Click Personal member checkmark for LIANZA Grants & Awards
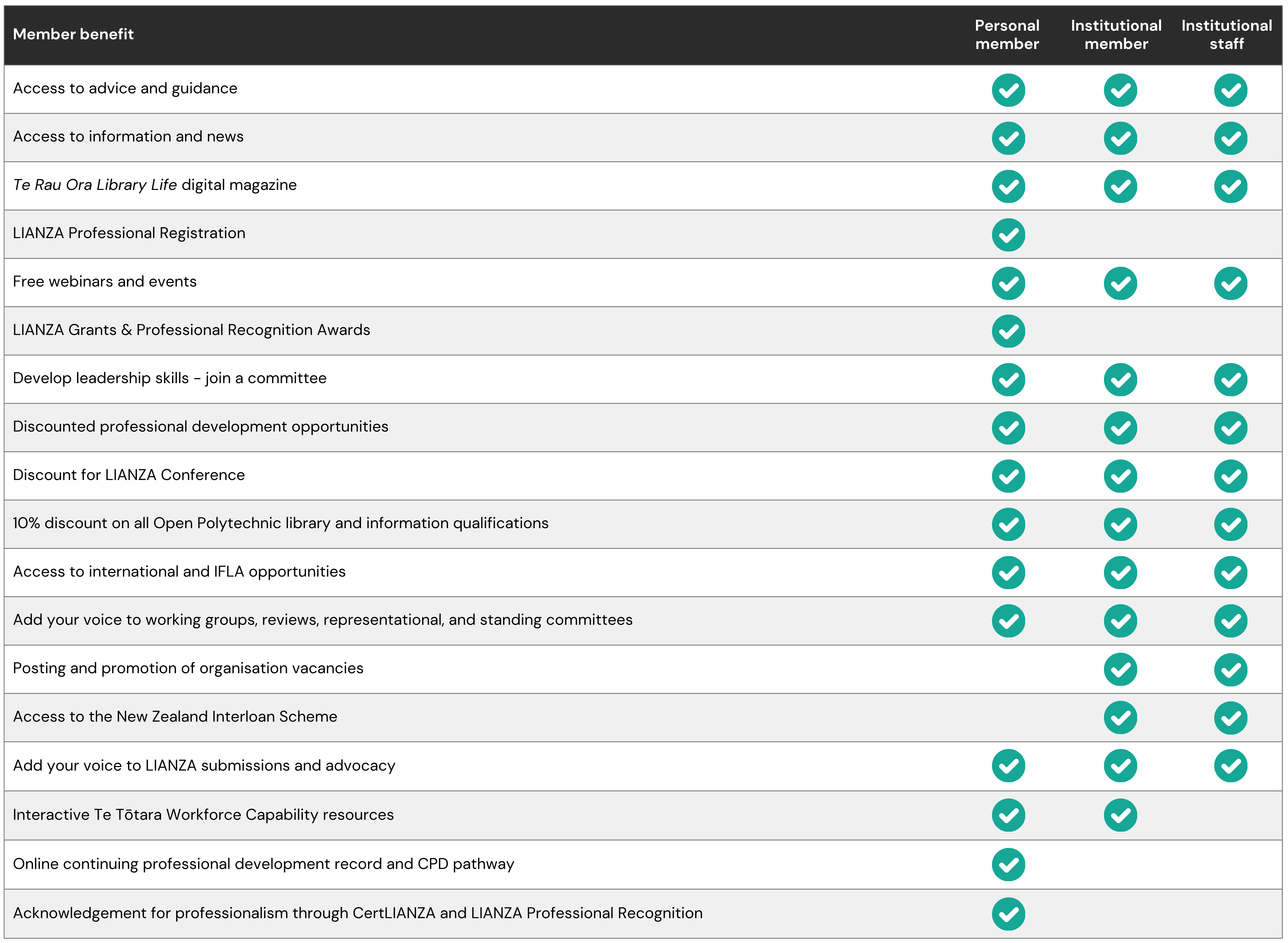Image resolution: width=1288 pixels, height=943 pixels. [x=1008, y=331]
